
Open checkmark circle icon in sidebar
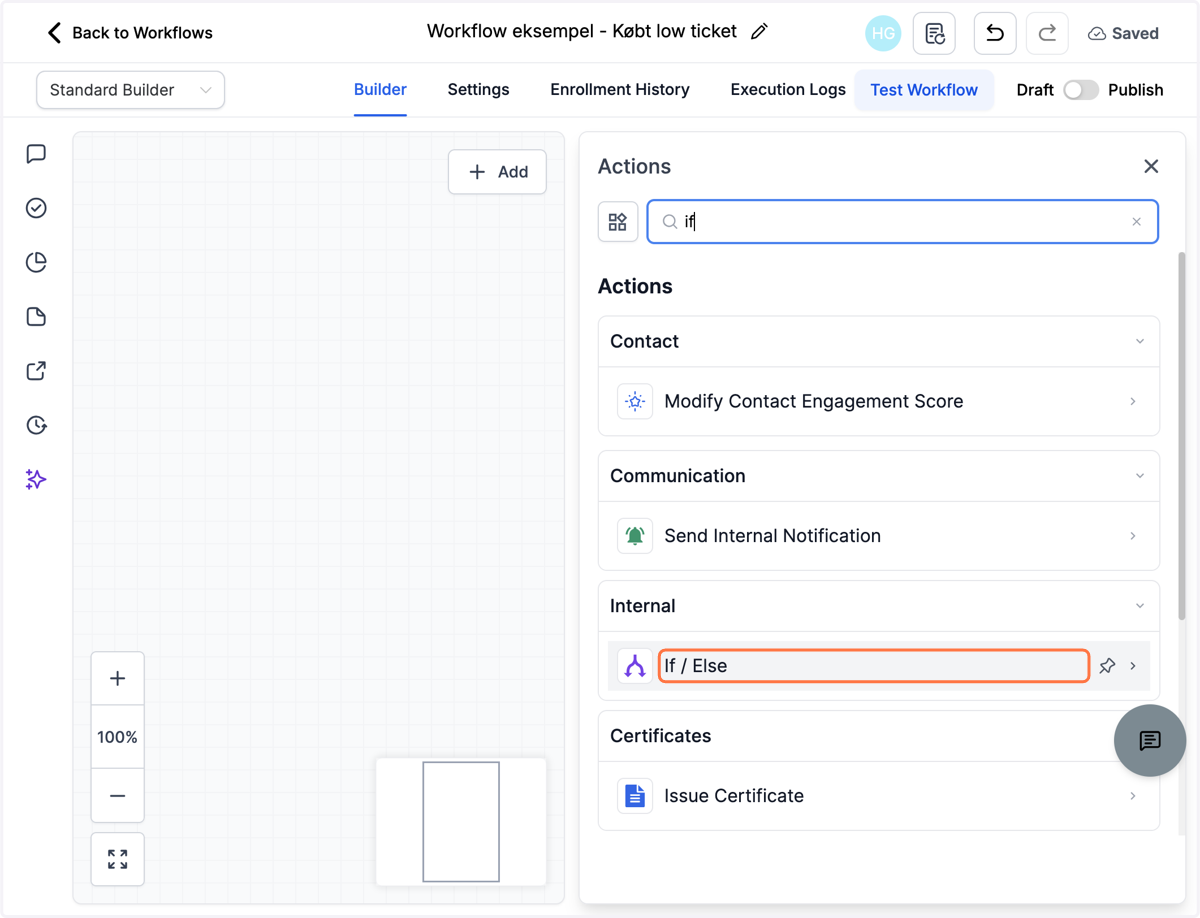[x=36, y=208]
